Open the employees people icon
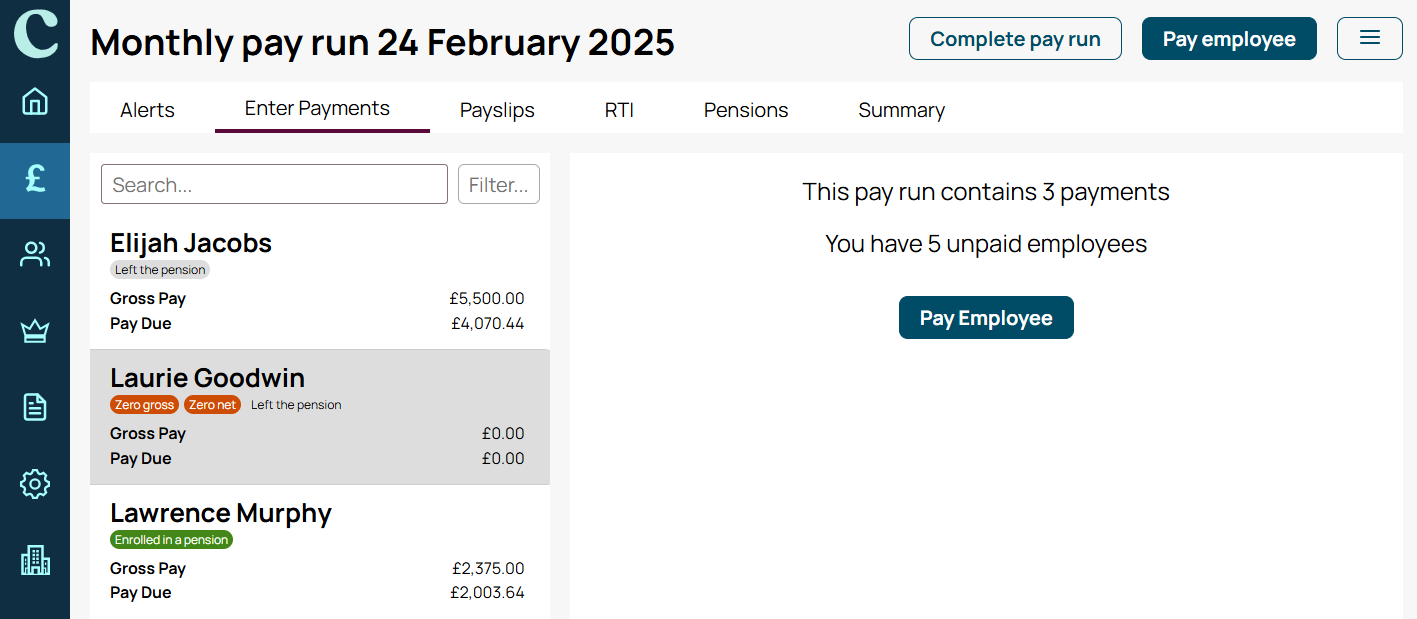Image resolution: width=1417 pixels, height=619 pixels. pyautogui.click(x=35, y=255)
